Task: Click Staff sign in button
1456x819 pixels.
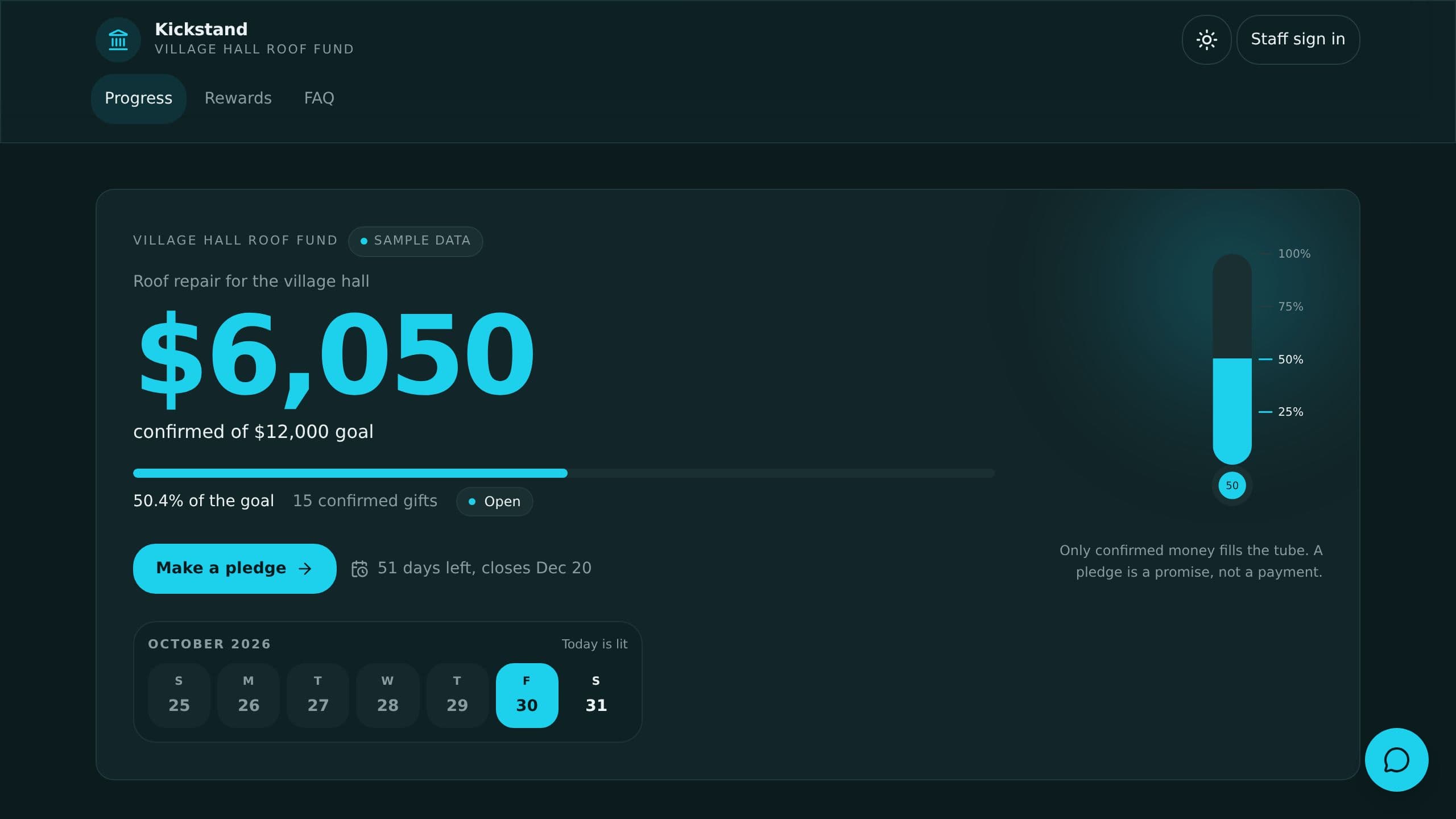Action: click(x=1298, y=40)
